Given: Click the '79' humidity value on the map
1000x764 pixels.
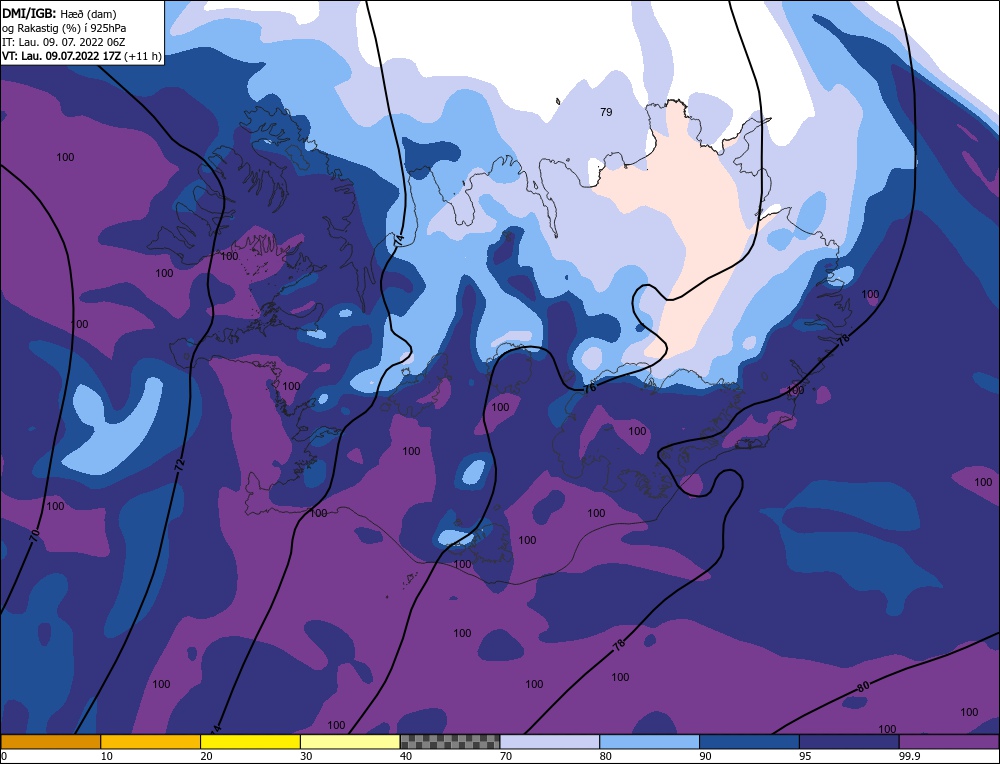Looking at the screenshot, I should point(606,112).
